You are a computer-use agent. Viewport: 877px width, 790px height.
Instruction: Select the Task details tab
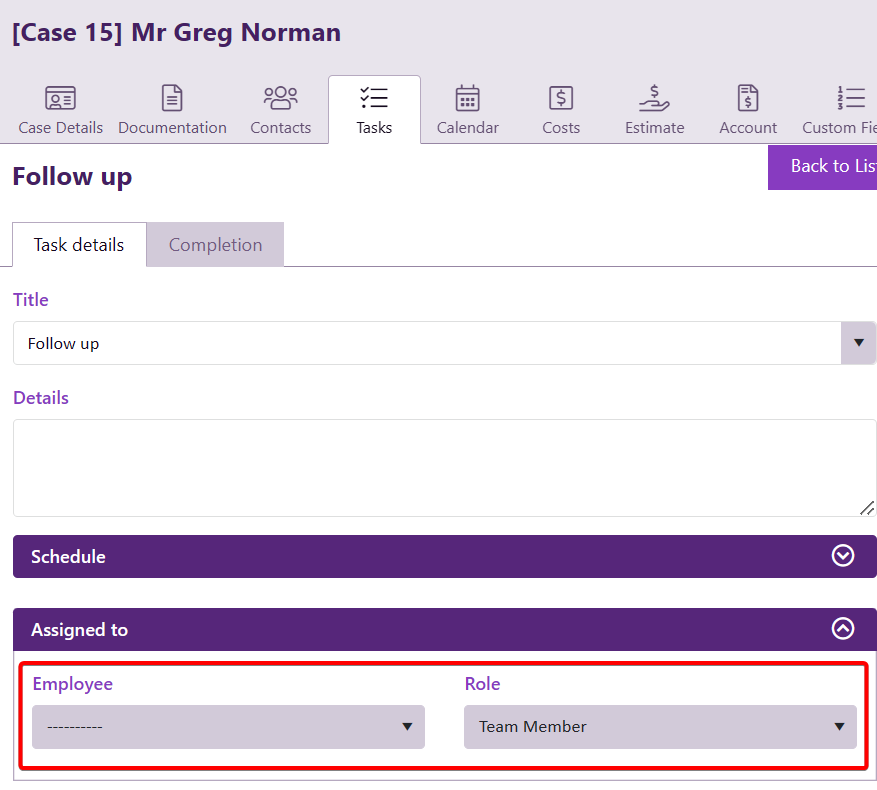click(79, 245)
